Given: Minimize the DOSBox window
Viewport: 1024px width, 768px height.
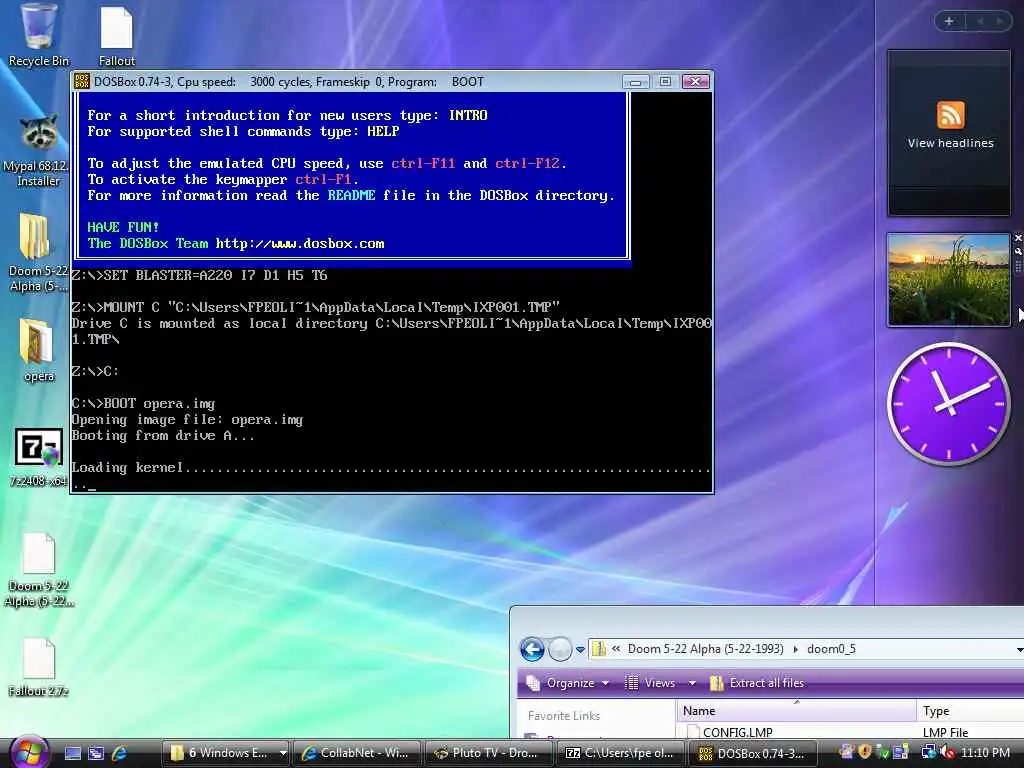Looking at the screenshot, I should click(635, 82).
